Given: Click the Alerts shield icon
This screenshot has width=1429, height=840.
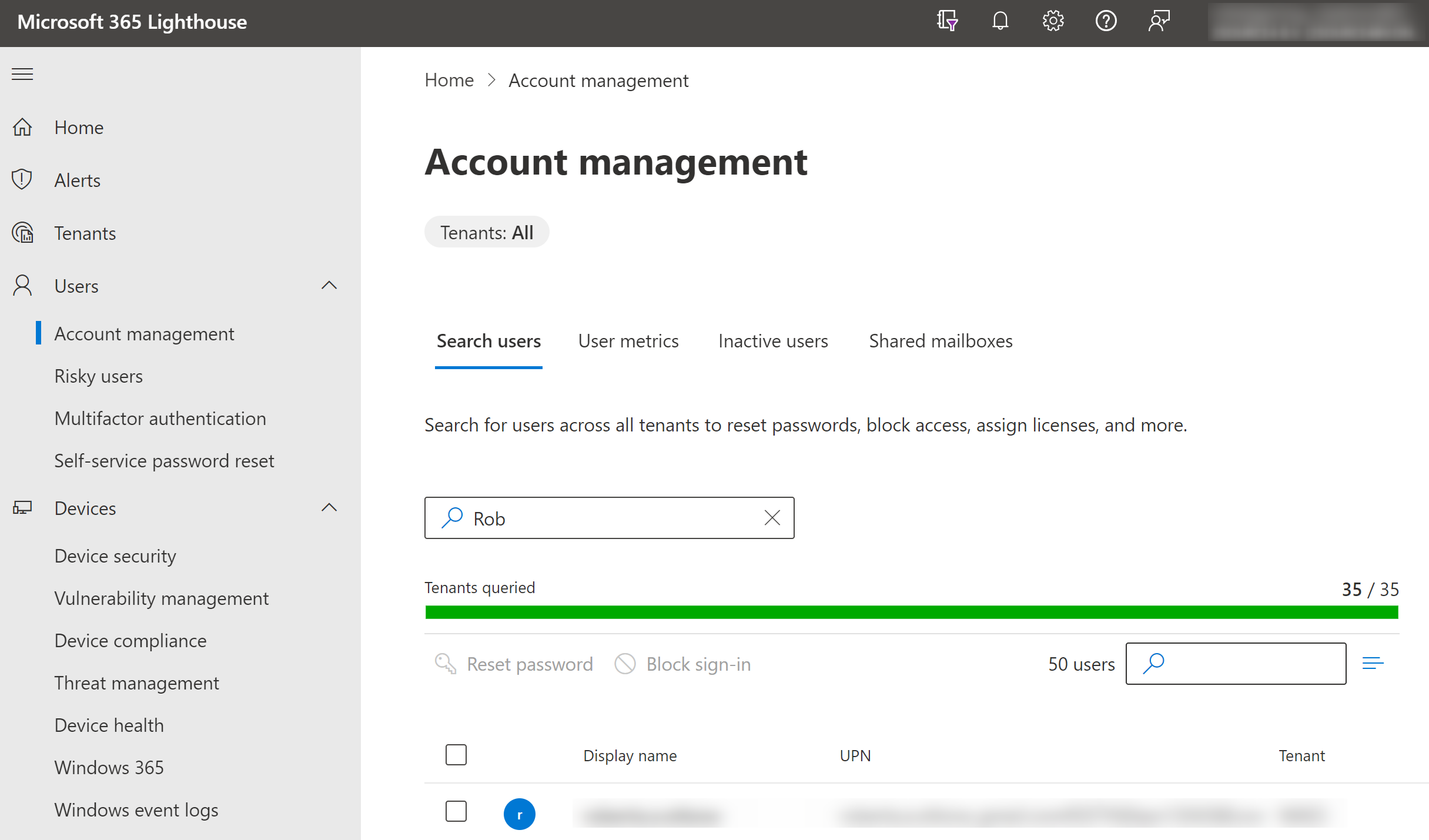Looking at the screenshot, I should coord(22,179).
